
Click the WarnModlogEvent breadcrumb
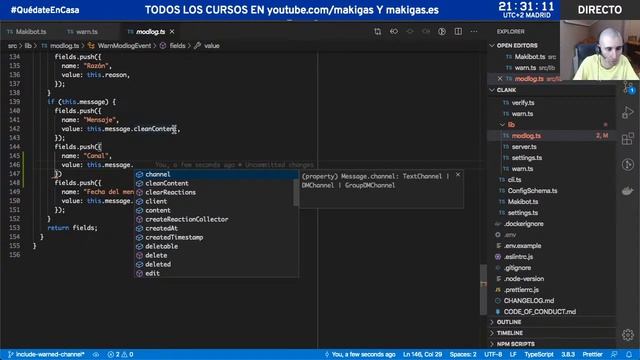[x=124, y=46]
